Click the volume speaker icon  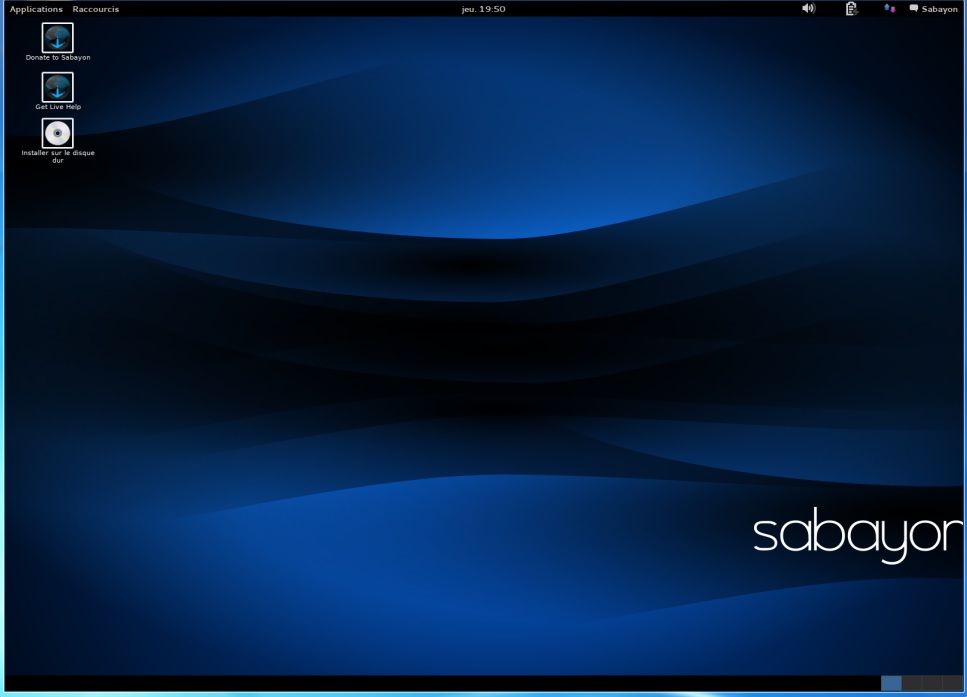[809, 9]
